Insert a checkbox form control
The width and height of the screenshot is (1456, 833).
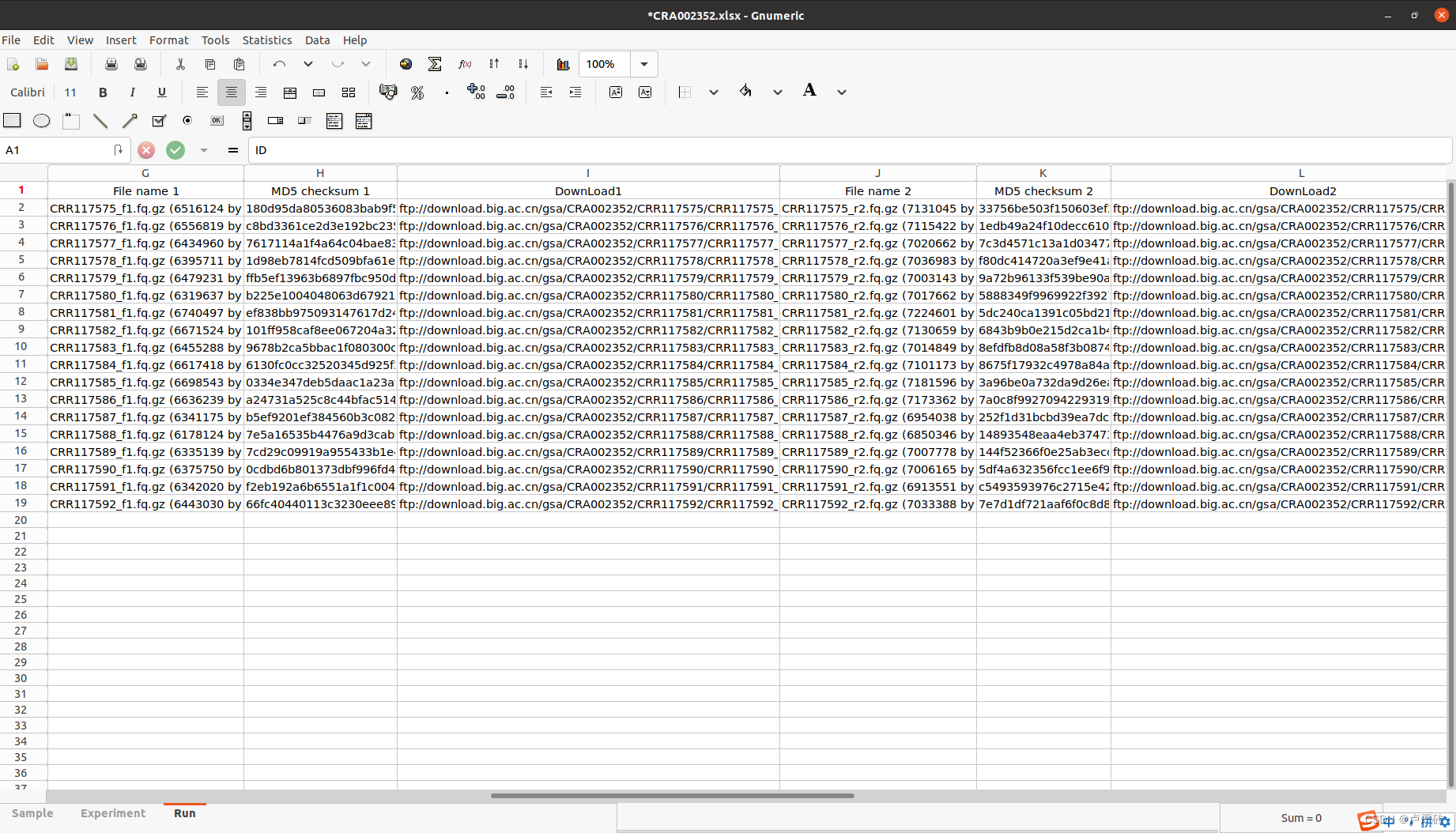[159, 121]
